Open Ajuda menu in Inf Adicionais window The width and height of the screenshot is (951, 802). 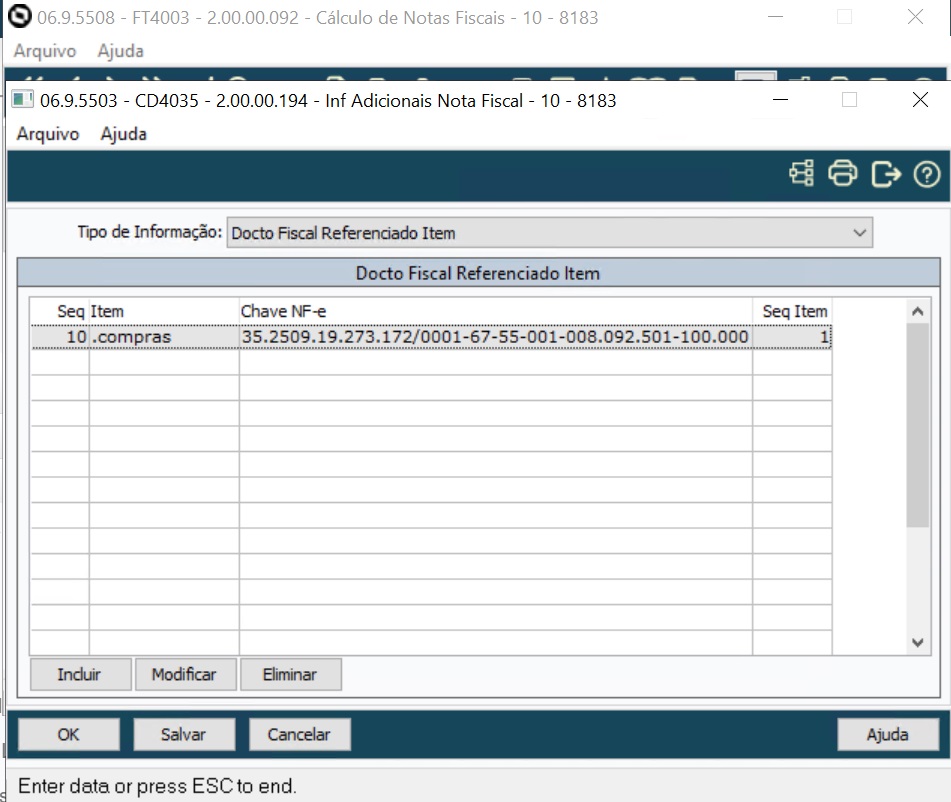pos(123,134)
